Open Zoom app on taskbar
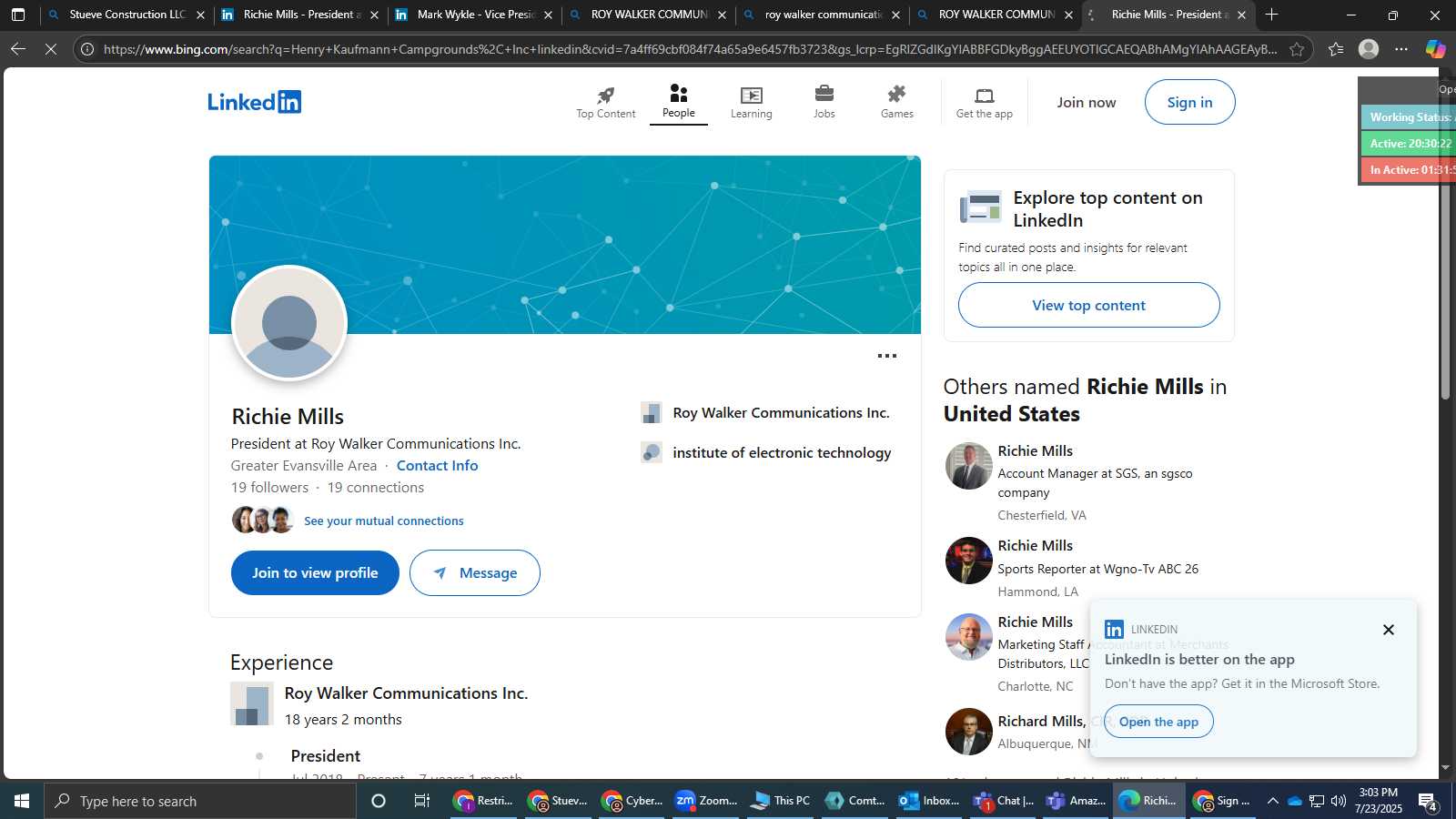The width and height of the screenshot is (1456, 819). (x=705, y=801)
